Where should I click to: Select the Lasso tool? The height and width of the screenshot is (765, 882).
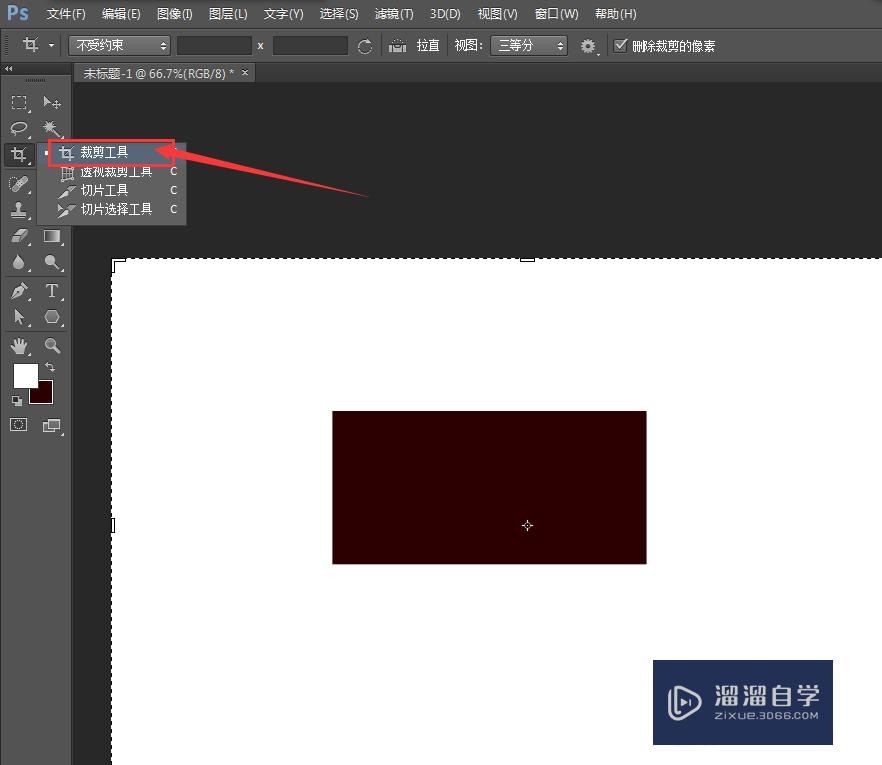pyautogui.click(x=19, y=128)
